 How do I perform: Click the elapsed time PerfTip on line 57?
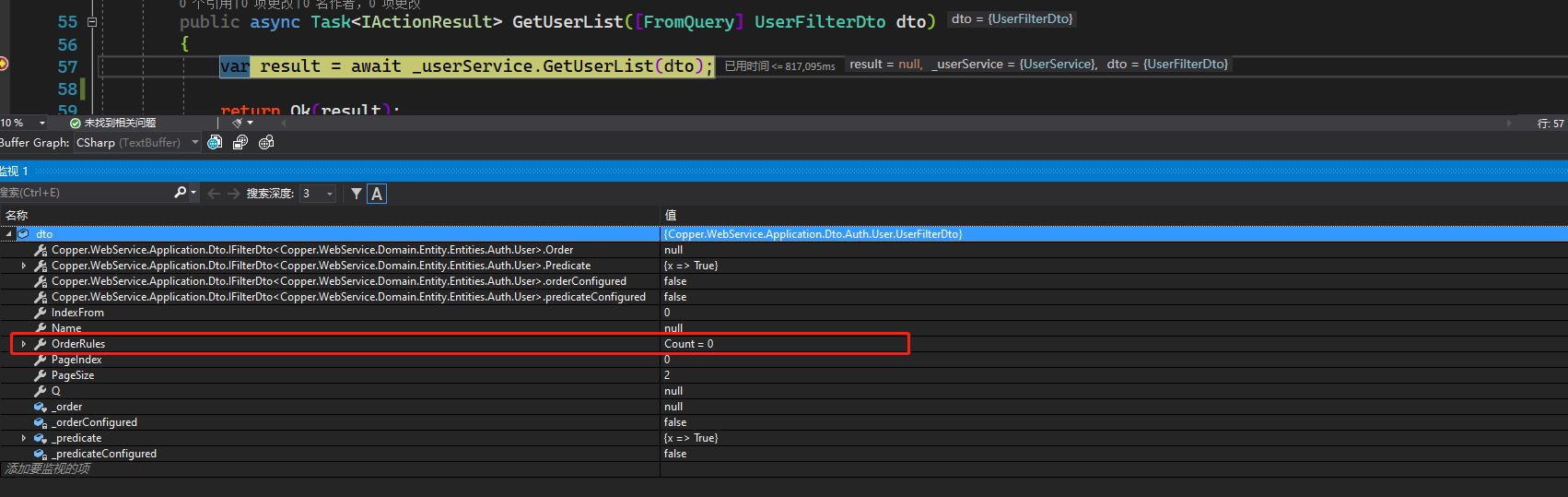[x=779, y=65]
